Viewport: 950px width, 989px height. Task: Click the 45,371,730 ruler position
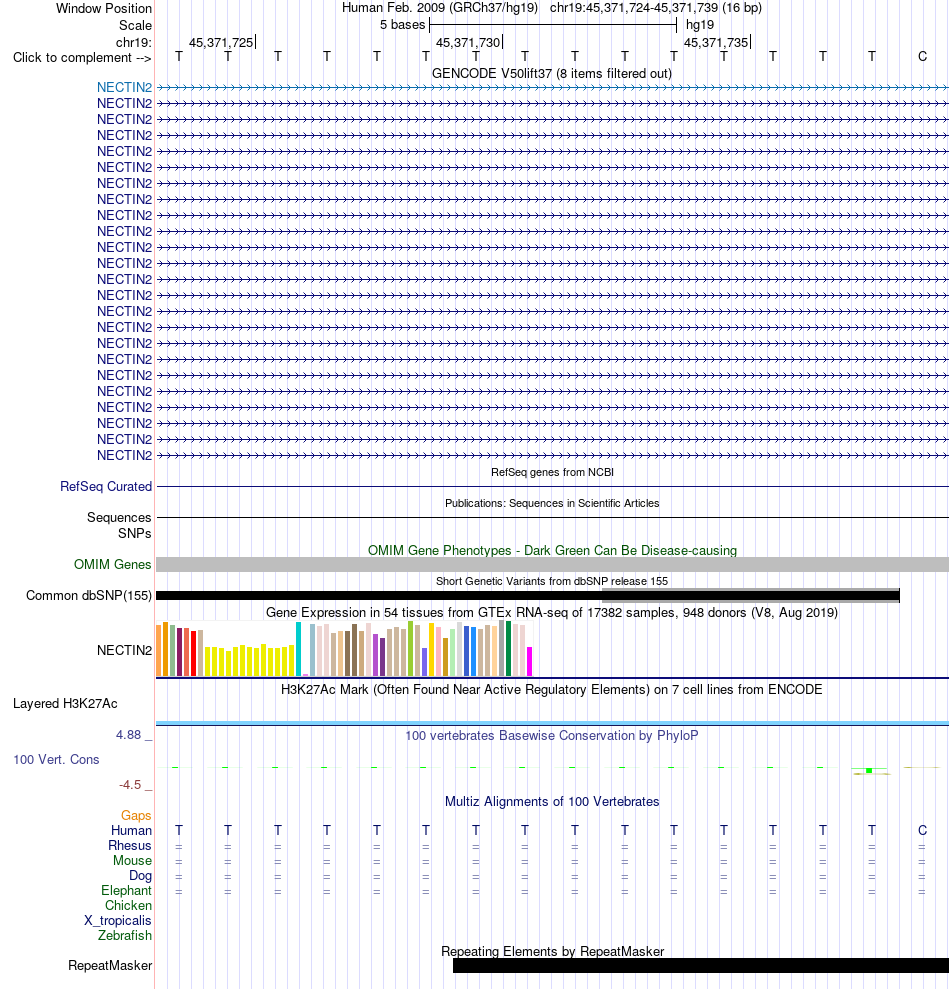[468, 42]
